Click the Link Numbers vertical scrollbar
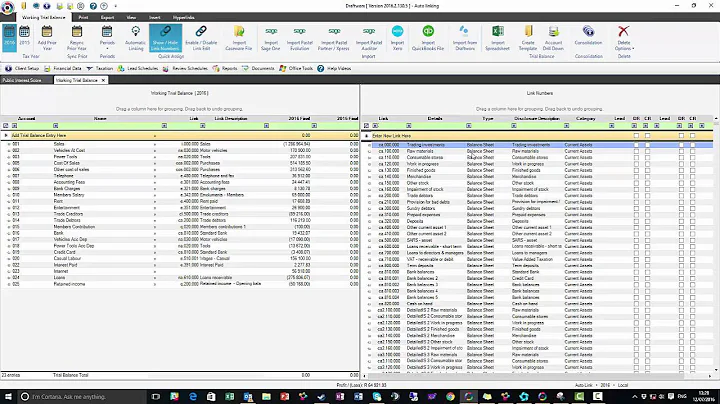 [x=716, y=243]
